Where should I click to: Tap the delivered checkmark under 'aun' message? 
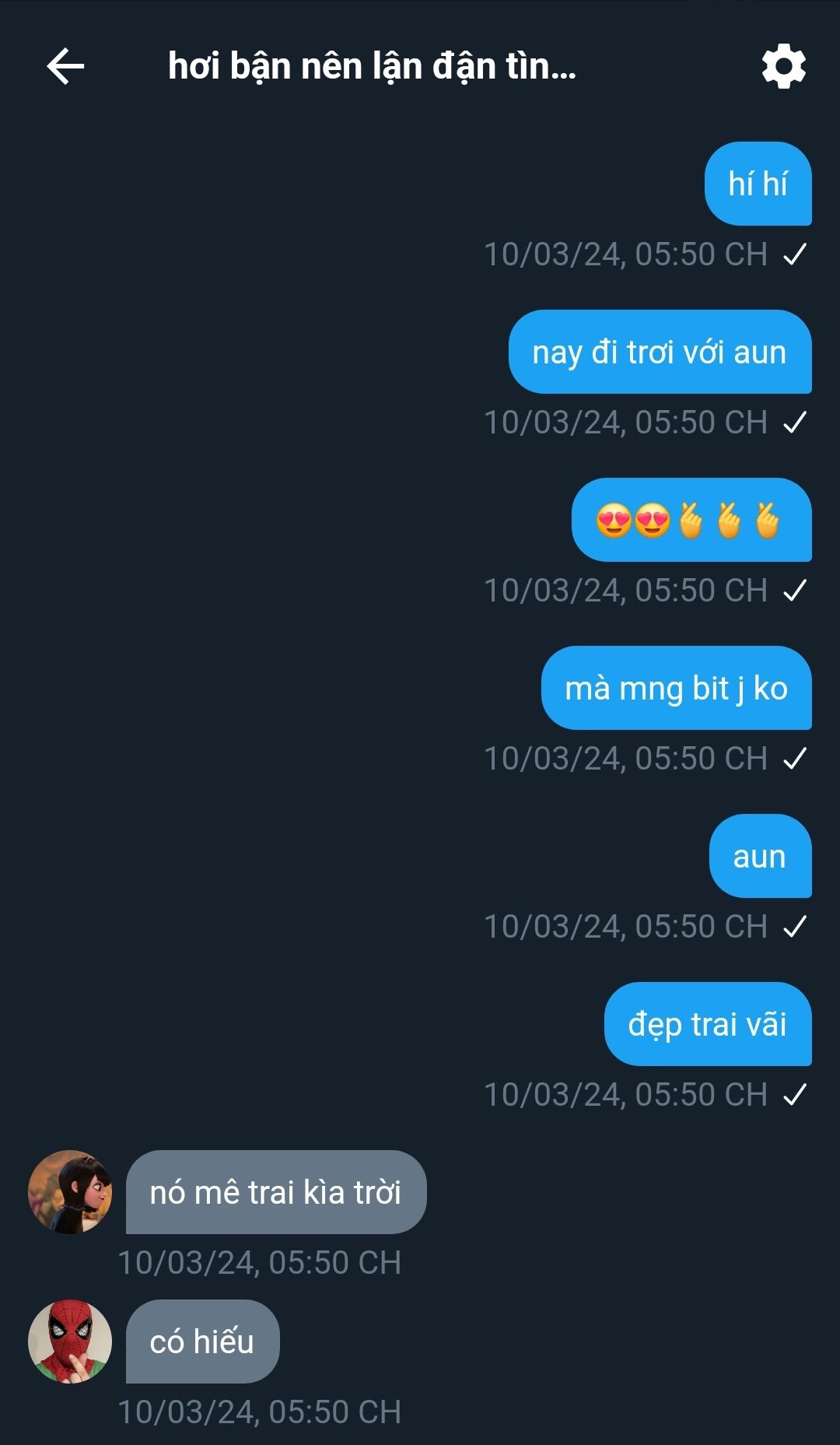point(795,926)
